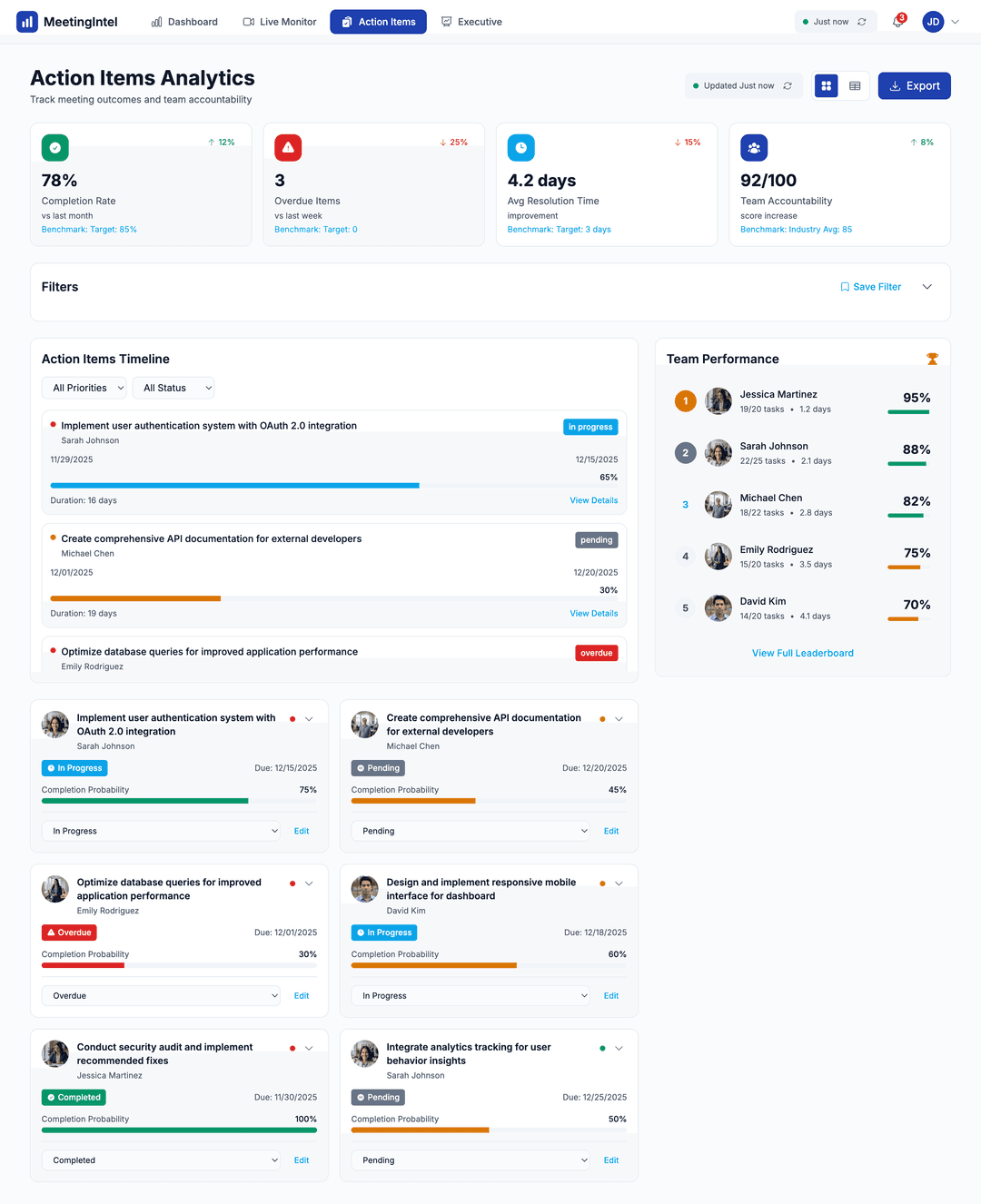This screenshot has height=1204, width=981.
Task: Expand the security audit card chevron
Action: click(x=309, y=1048)
